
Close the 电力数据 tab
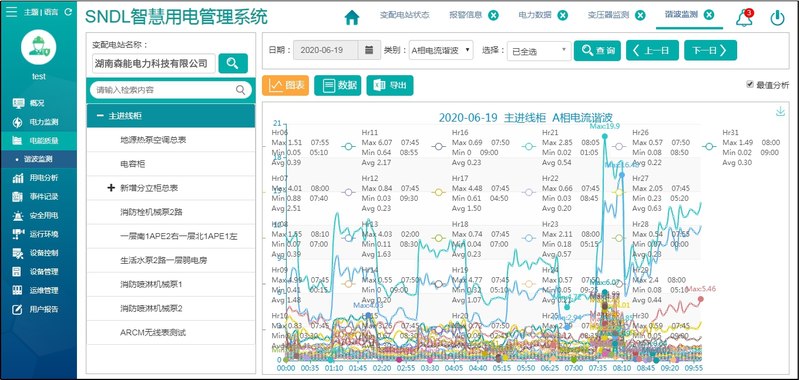(x=562, y=15)
